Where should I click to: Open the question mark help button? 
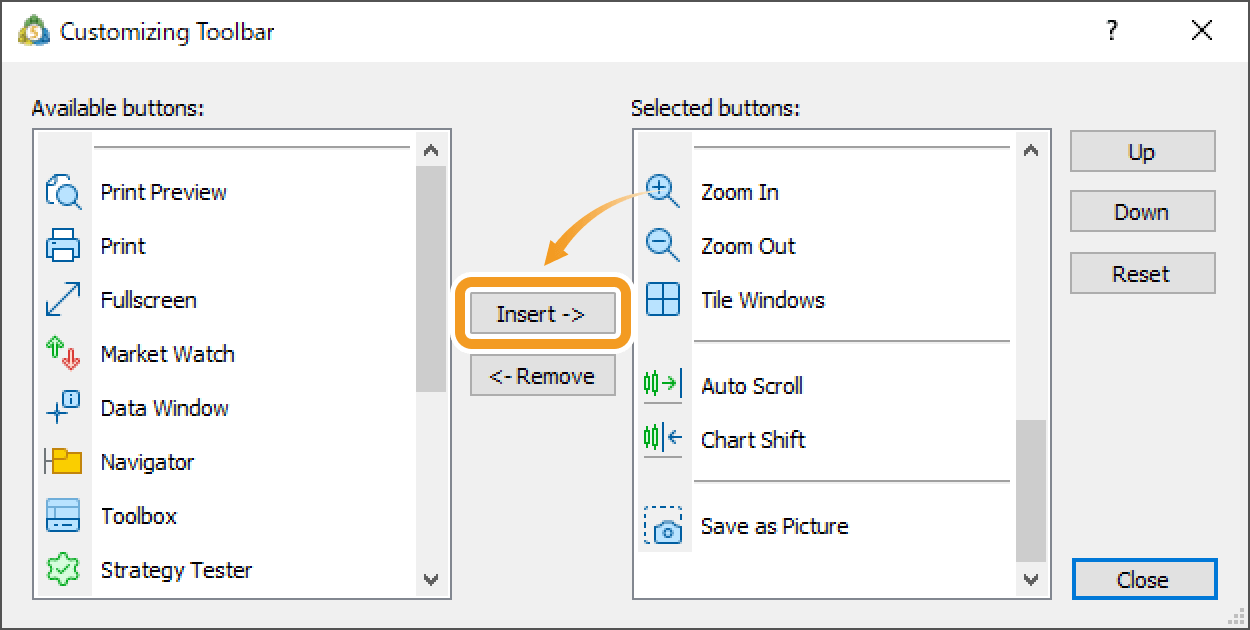pos(1112,31)
